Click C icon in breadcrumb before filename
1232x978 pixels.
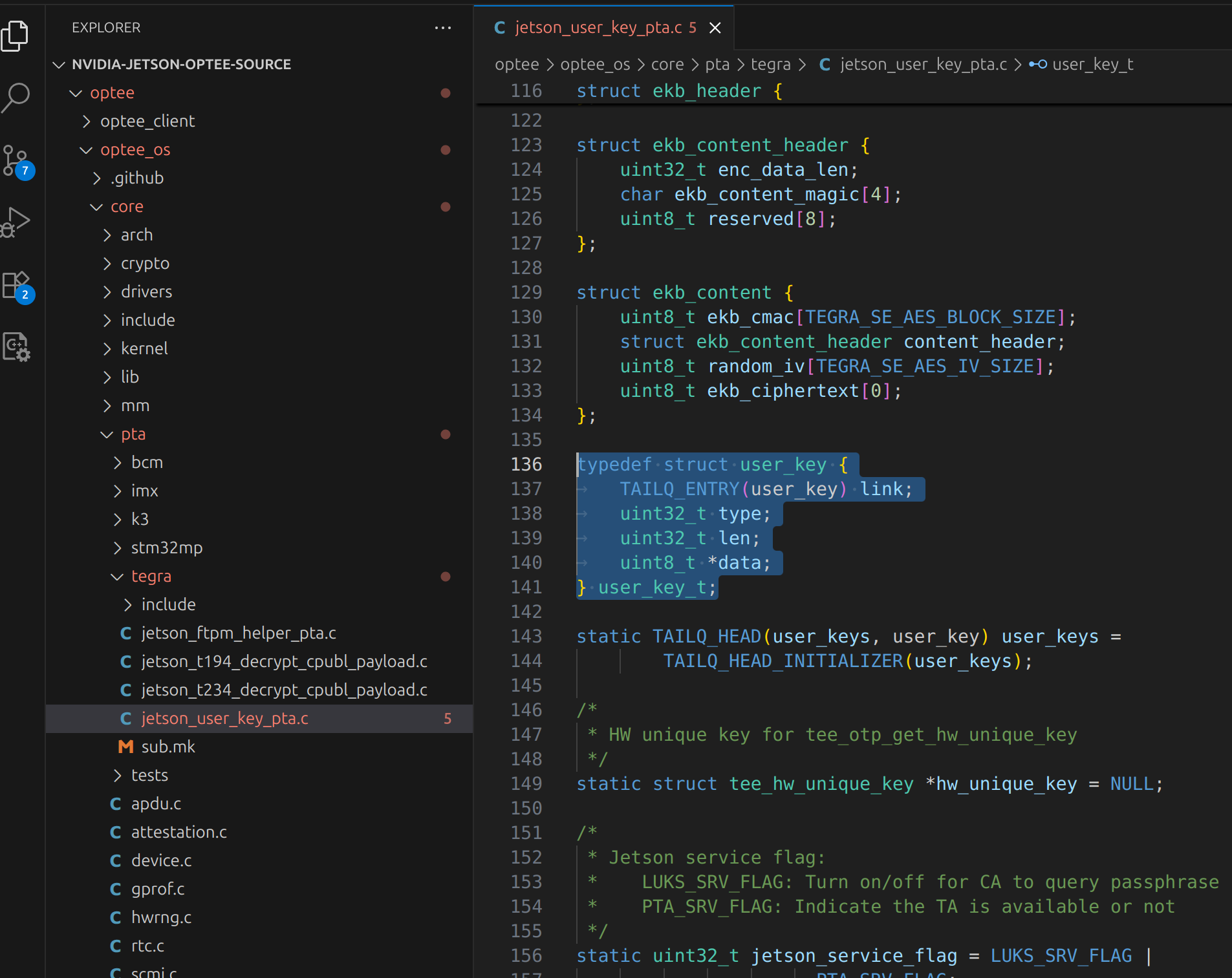pyautogui.click(x=825, y=65)
